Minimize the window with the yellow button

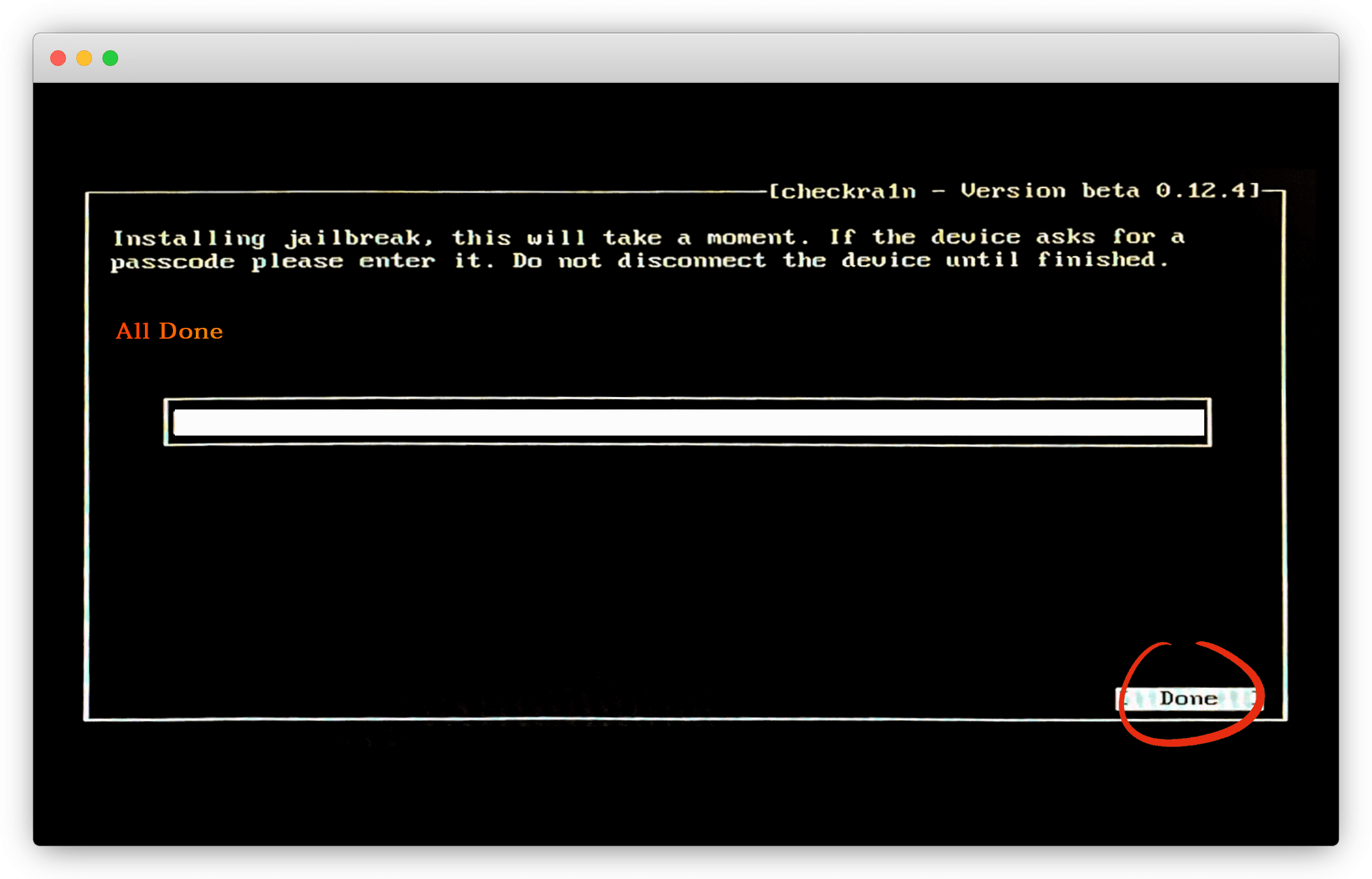coord(84,58)
